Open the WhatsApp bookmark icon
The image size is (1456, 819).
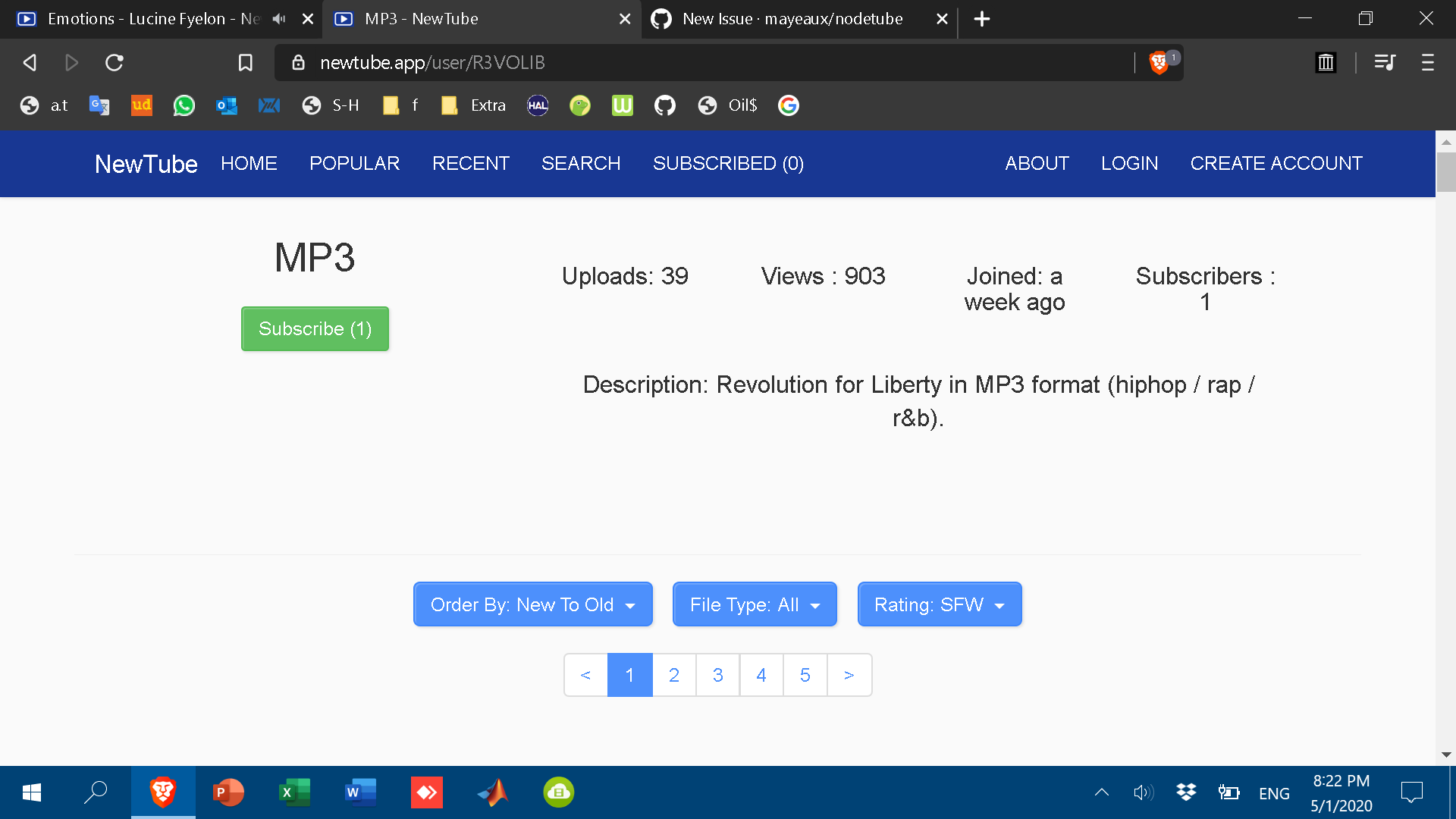click(184, 105)
